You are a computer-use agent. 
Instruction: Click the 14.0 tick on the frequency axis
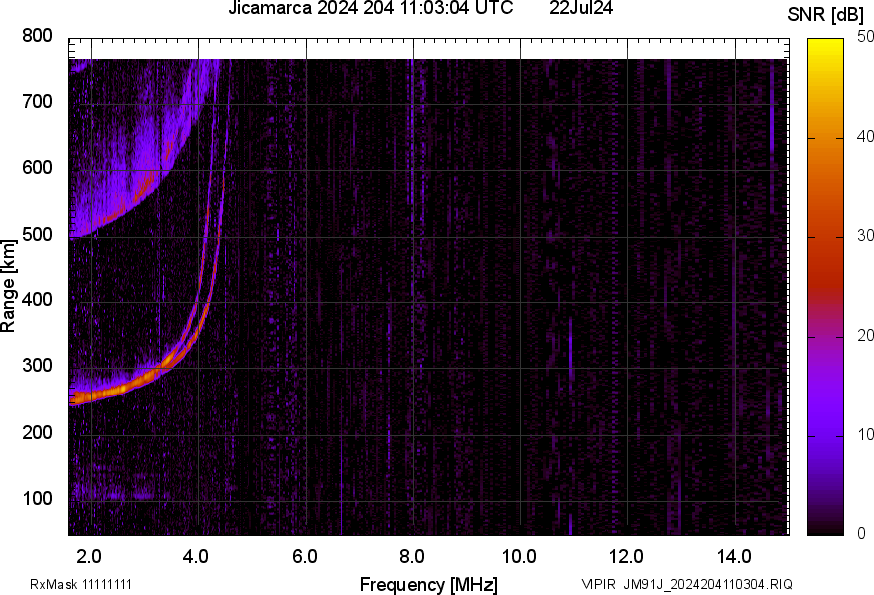tap(734, 555)
